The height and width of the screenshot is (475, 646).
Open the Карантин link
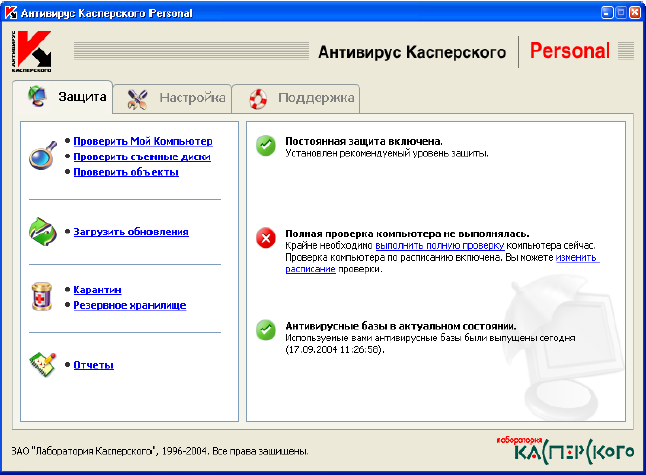[97, 290]
